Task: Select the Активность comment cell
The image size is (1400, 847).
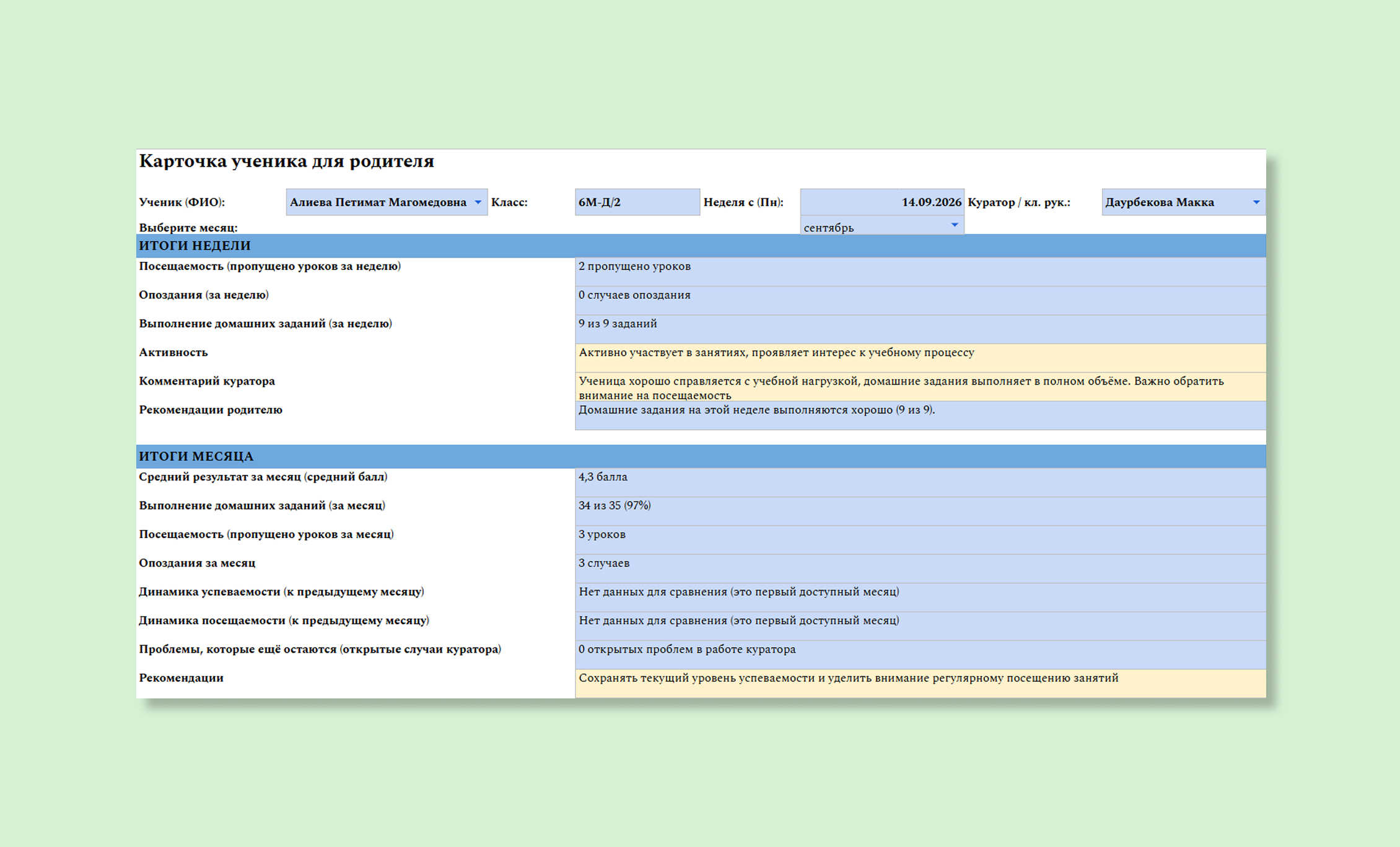Action: click(921, 358)
